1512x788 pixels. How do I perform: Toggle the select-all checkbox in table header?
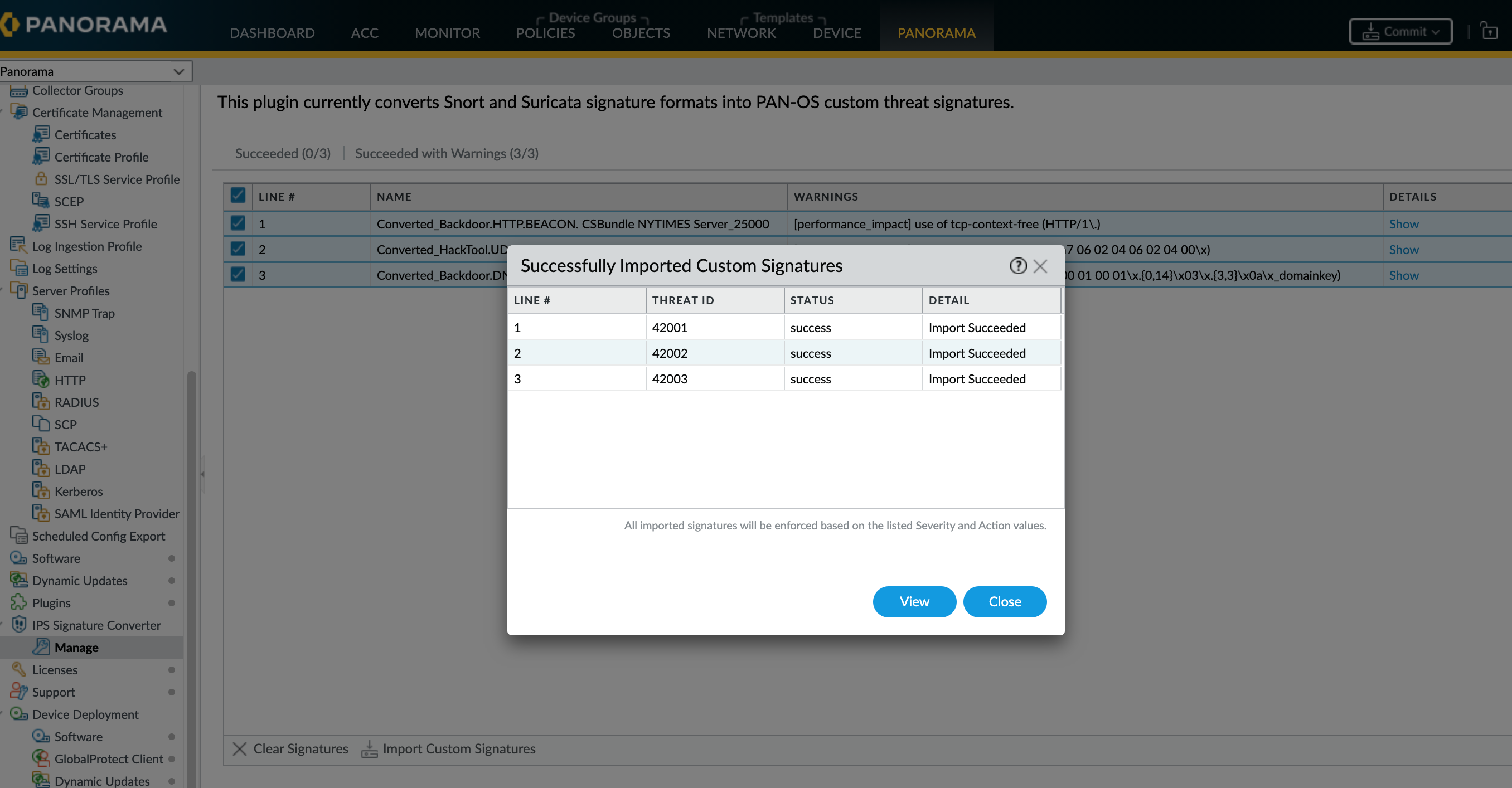[x=238, y=196]
